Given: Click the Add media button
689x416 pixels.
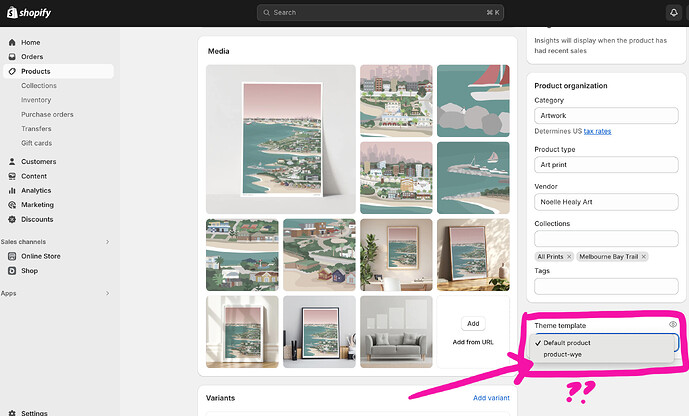Looking at the screenshot, I should coord(473,323).
